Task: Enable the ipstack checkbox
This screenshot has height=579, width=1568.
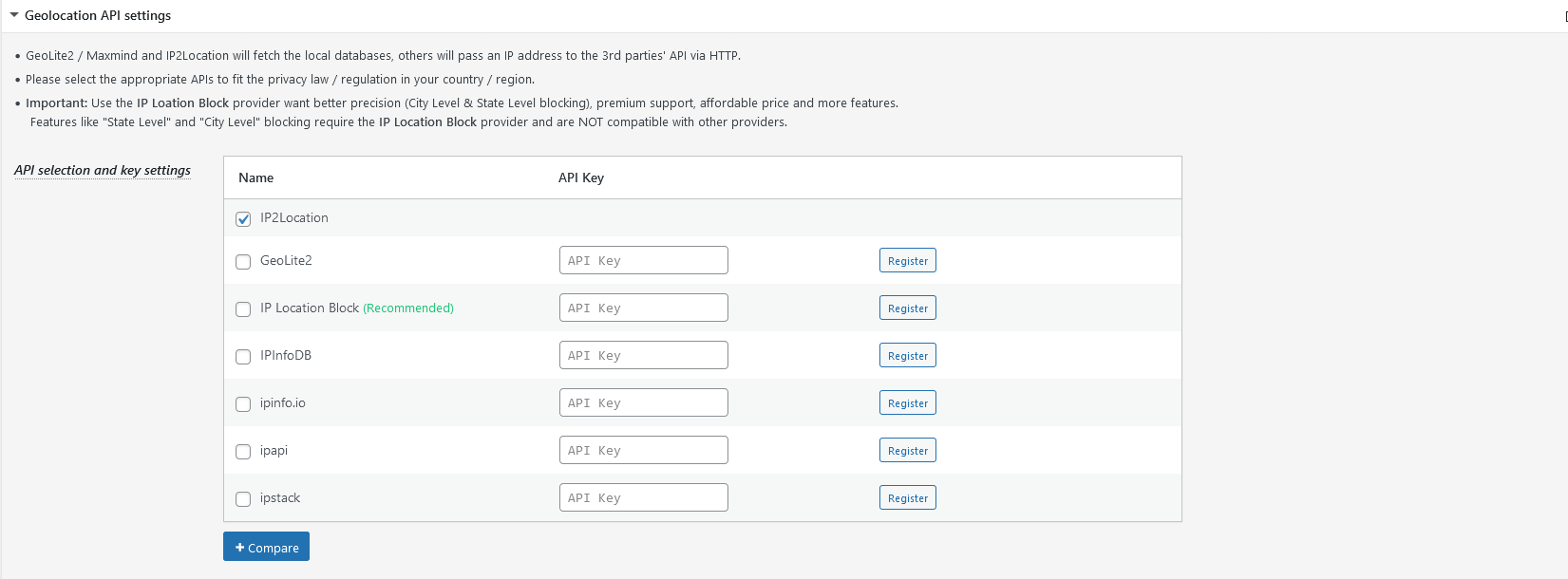Action: [243, 498]
